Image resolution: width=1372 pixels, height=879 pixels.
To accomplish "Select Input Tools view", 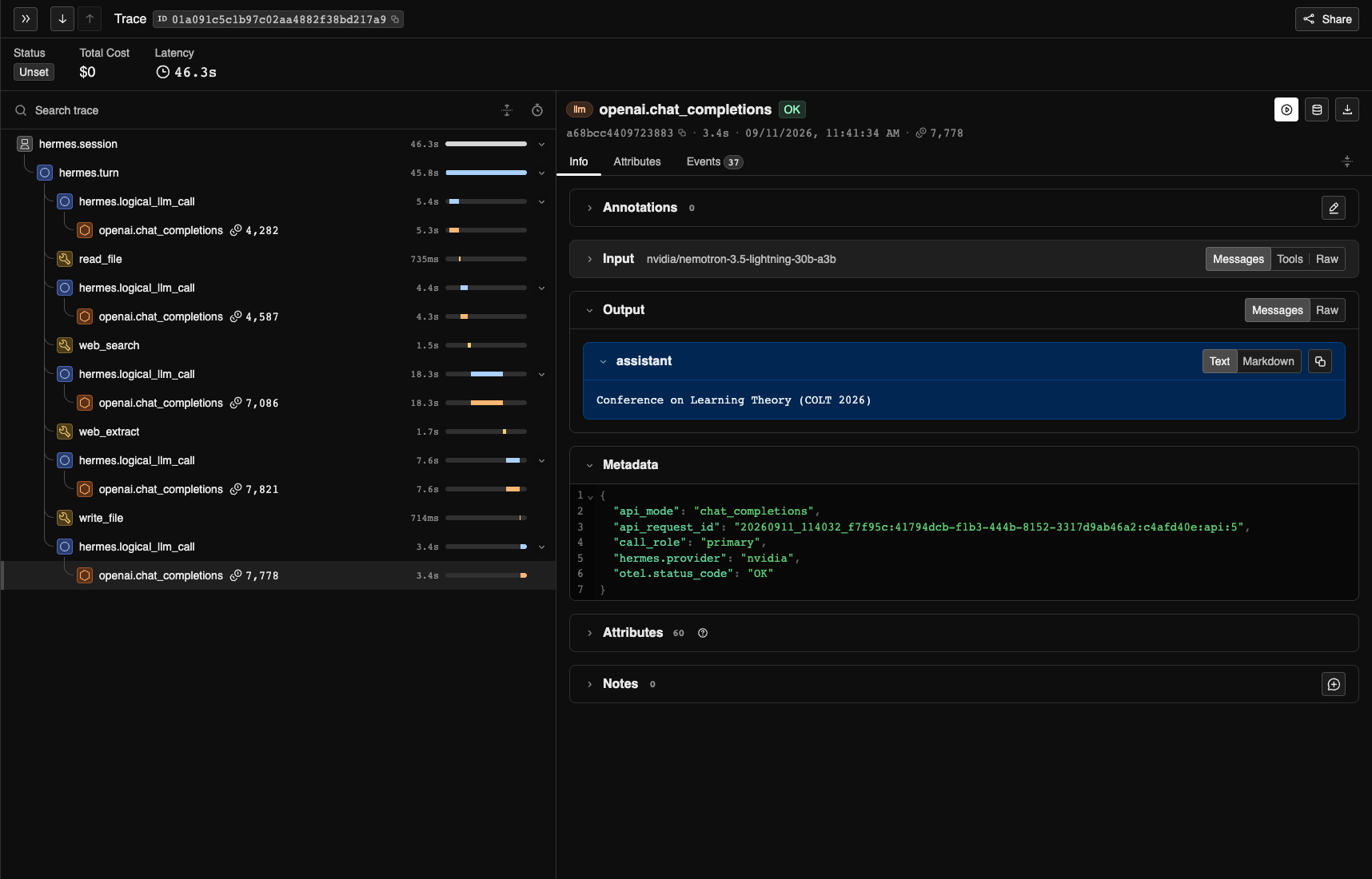I will coord(1290,259).
